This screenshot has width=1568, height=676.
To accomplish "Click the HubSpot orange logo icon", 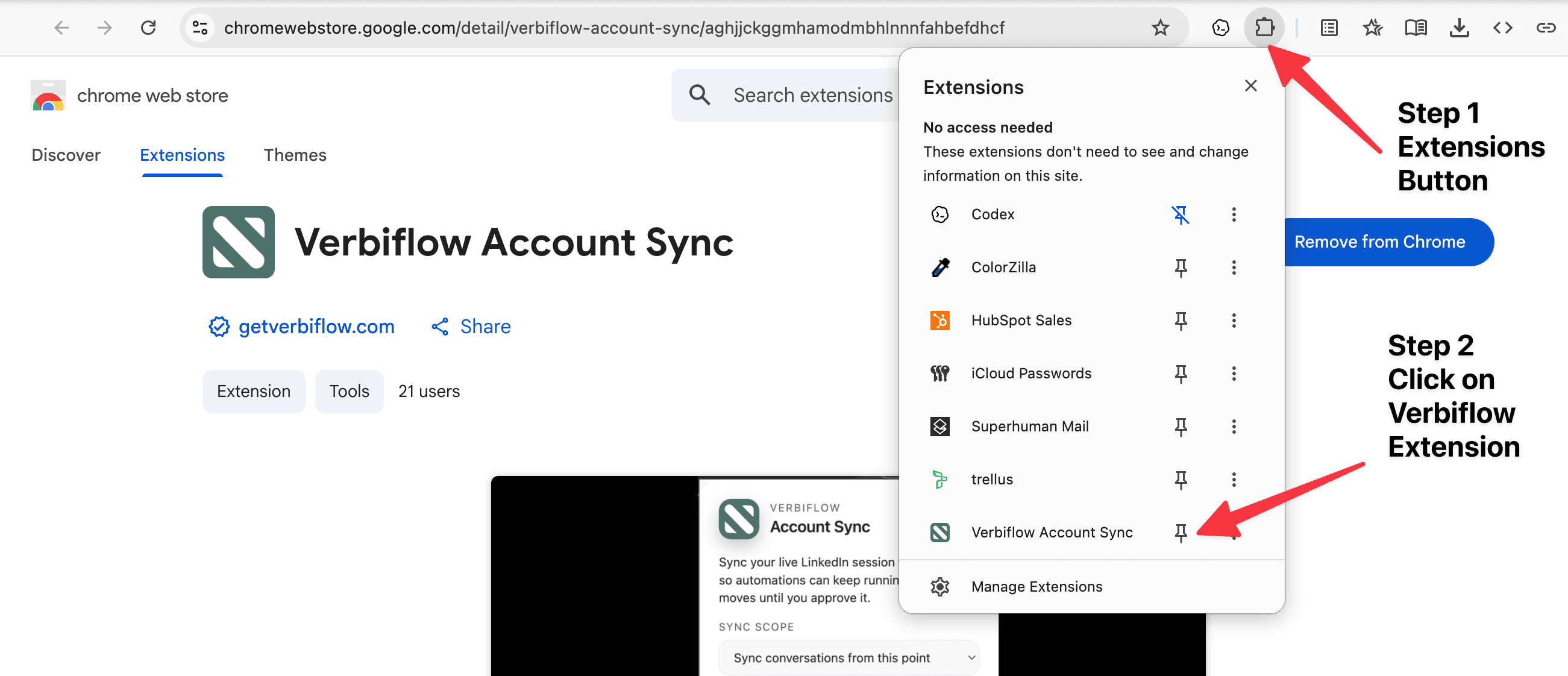I will point(940,320).
